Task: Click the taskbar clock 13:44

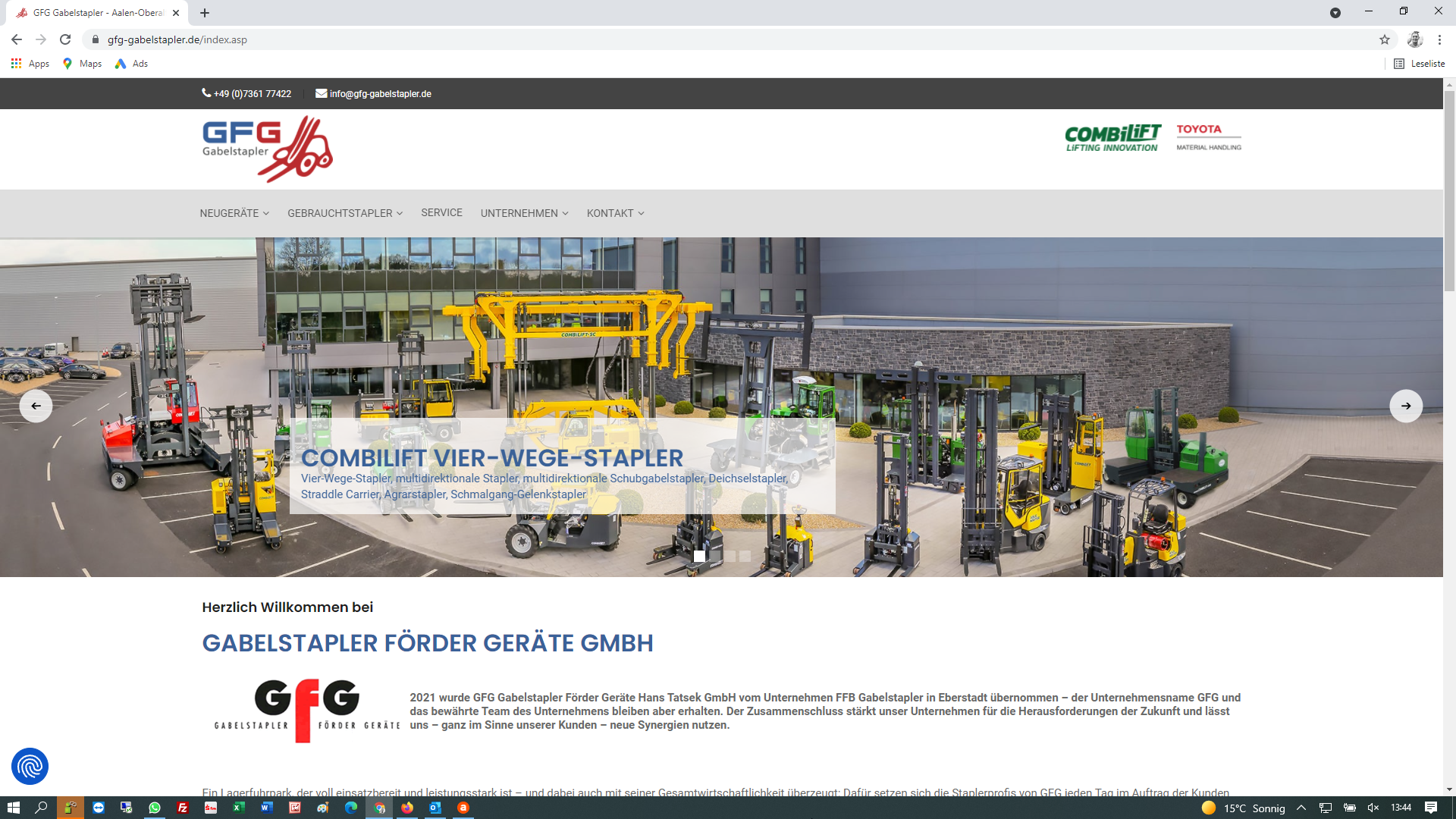Action: 1401,808
